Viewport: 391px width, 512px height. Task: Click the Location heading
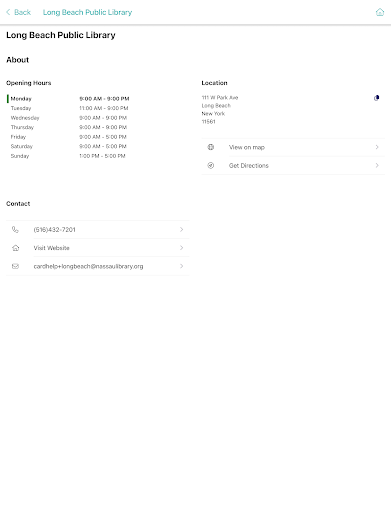pyautogui.click(x=214, y=83)
